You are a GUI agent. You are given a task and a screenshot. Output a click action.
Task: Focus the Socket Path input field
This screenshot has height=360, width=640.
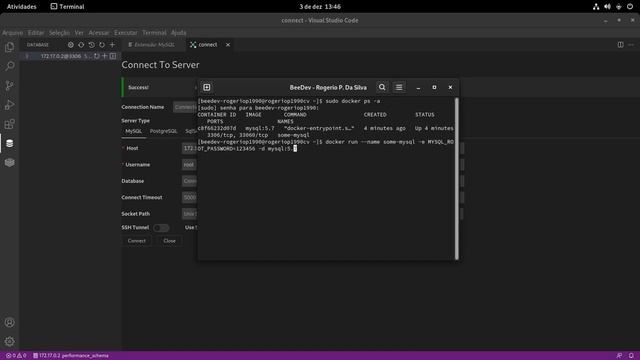tap(190, 213)
